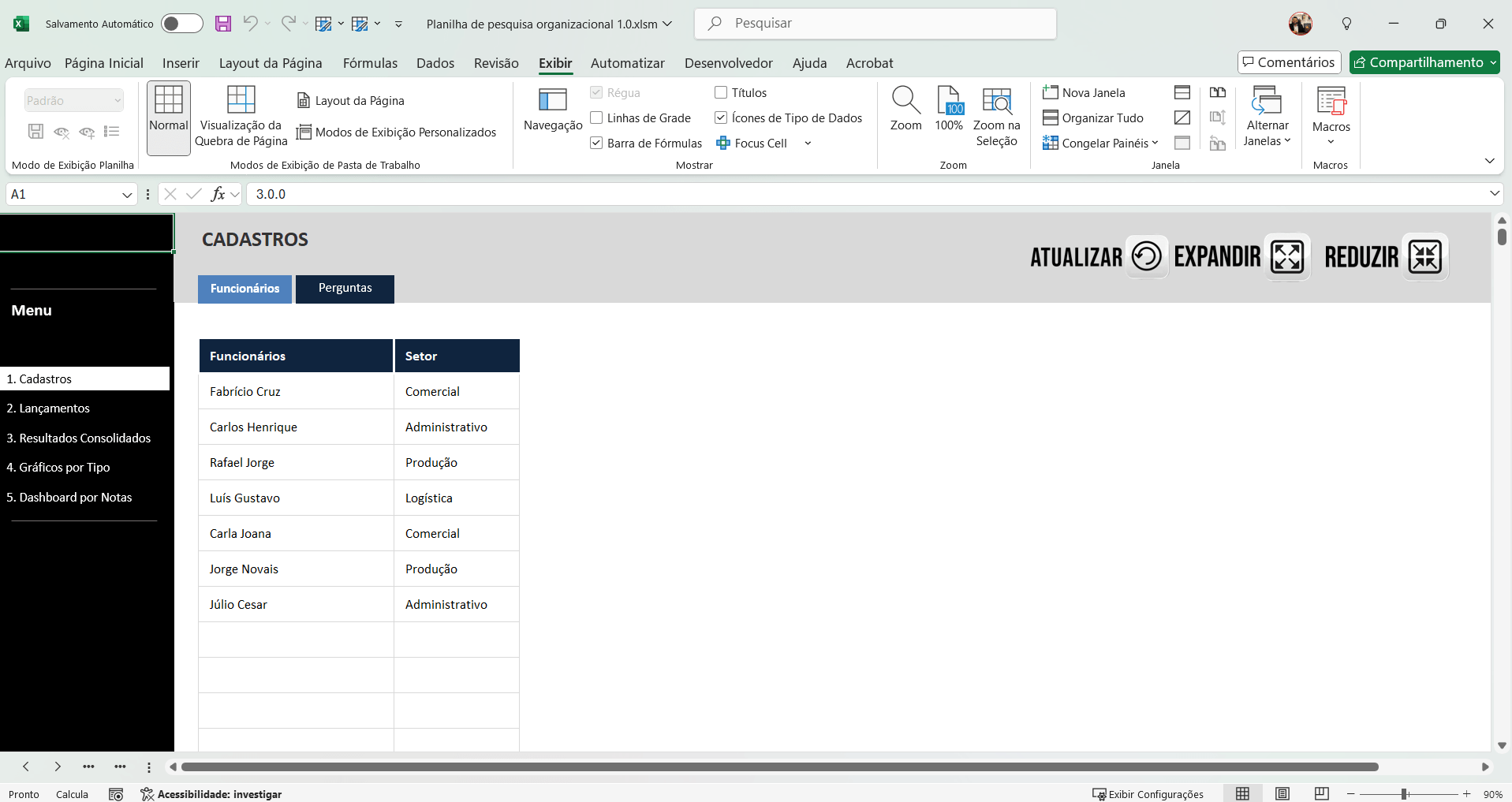Click the zoom slider in status bar
Image resolution: width=1512 pixels, height=802 pixels.
1404,794
